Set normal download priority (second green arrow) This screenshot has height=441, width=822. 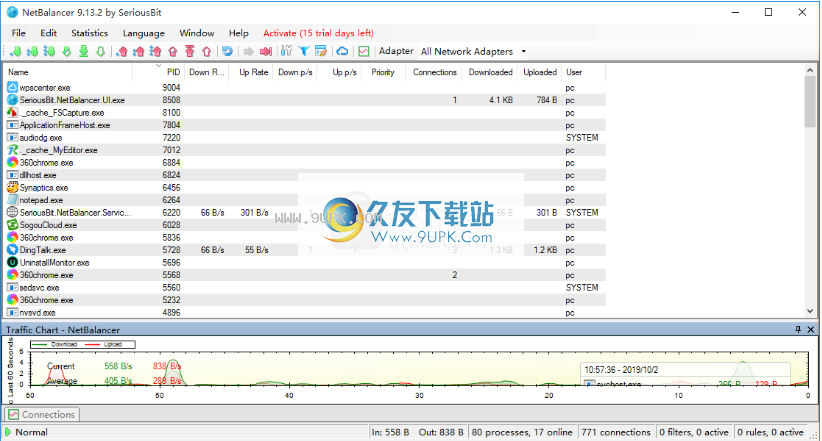[x=33, y=51]
